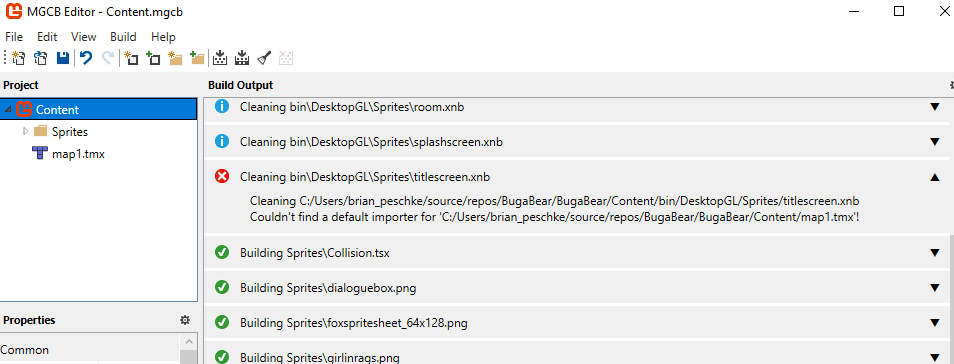
Task: Click the green check beside dialoguebox.png
Action: coord(222,287)
